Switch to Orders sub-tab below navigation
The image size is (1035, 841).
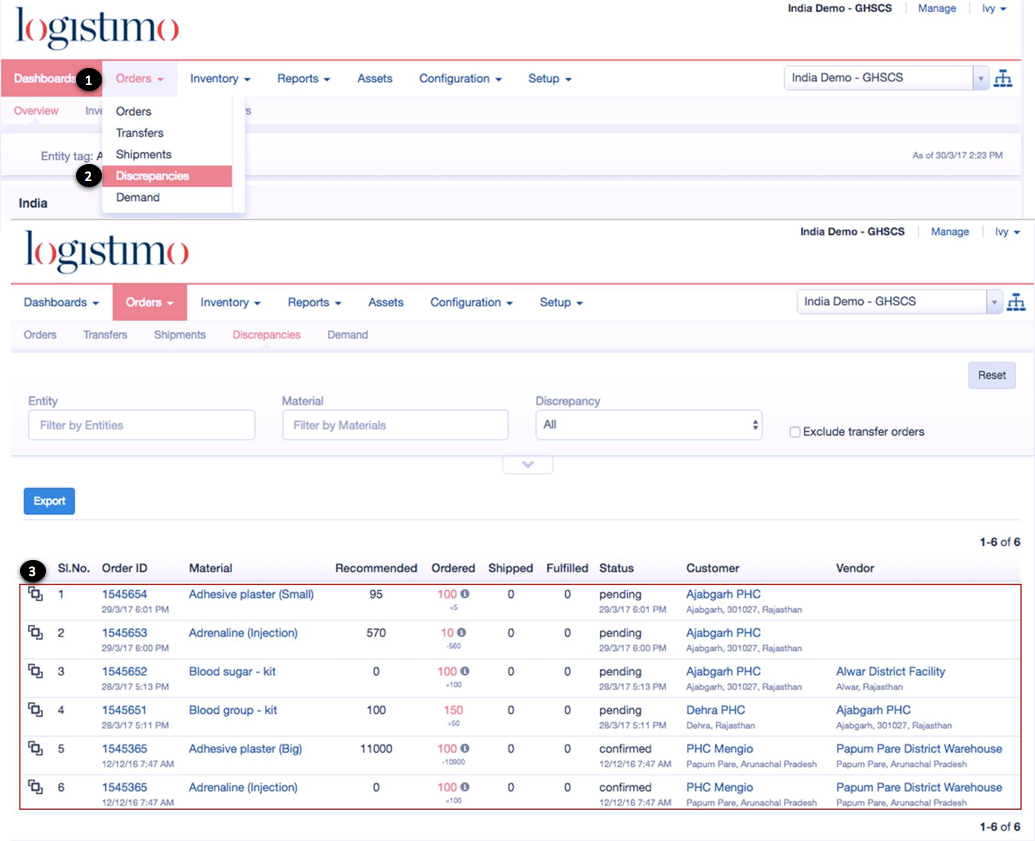click(x=40, y=335)
